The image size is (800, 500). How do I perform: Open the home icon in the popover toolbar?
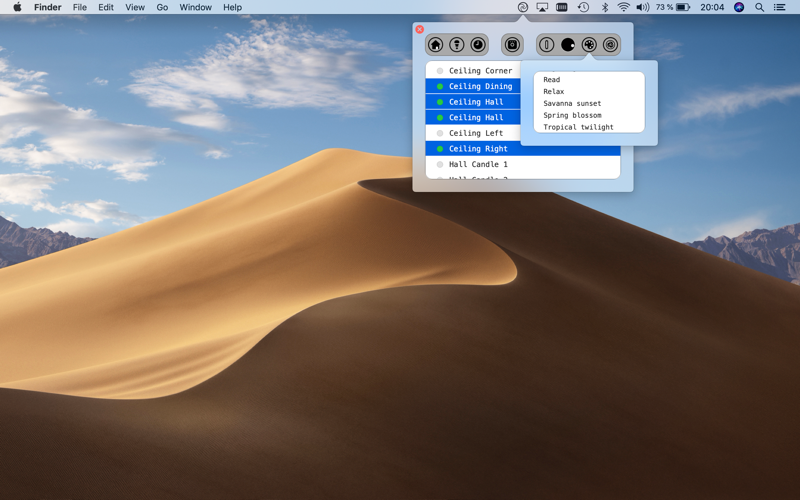coord(435,45)
